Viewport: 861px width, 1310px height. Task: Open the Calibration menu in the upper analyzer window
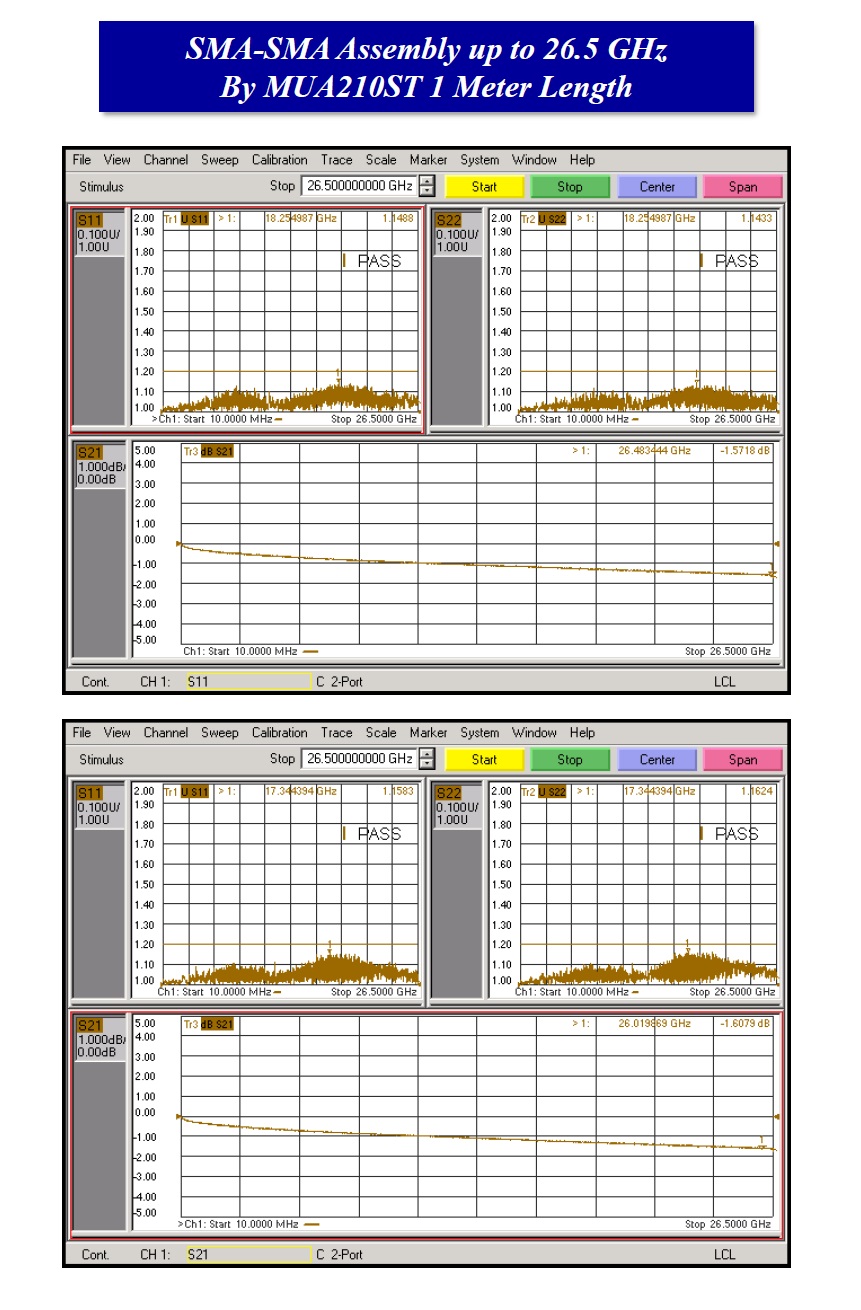[280, 160]
